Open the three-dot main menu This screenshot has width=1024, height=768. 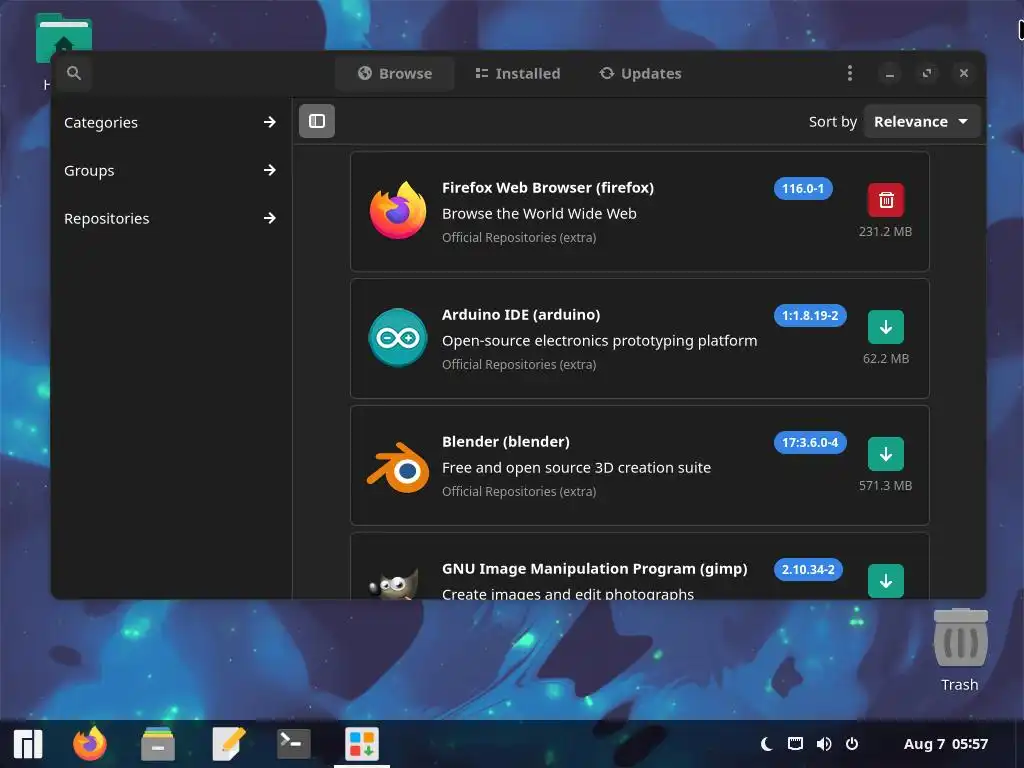[x=850, y=73]
